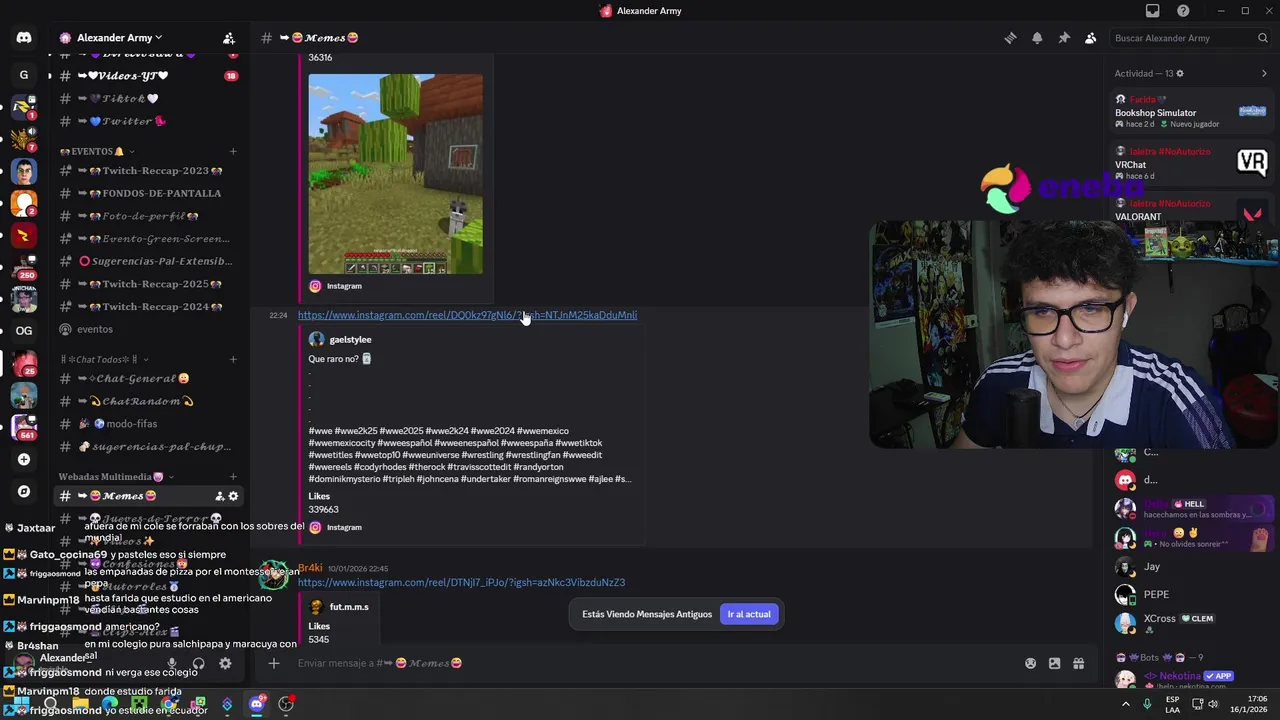
Task: Open OBS Studio from the taskbar
Action: coord(286,704)
